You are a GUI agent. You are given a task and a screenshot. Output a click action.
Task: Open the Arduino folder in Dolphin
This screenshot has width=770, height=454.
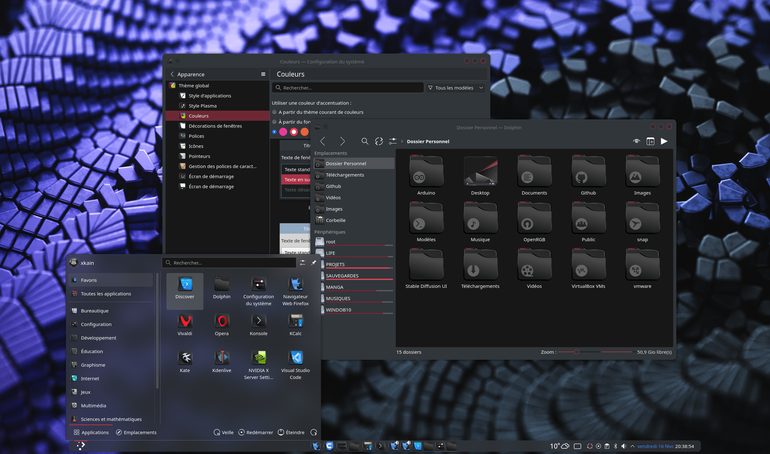tap(426, 176)
